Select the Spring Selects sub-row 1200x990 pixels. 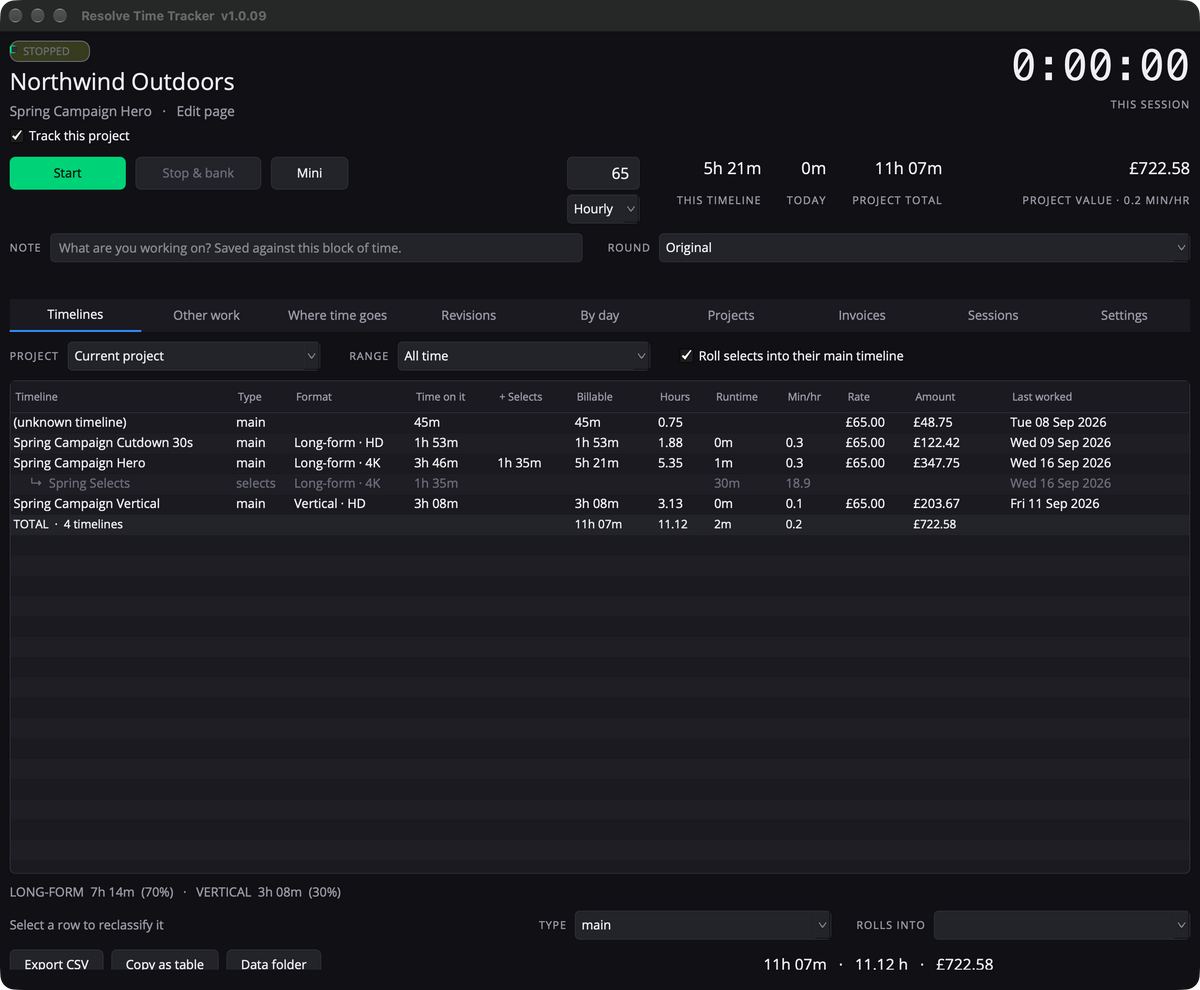(599, 483)
